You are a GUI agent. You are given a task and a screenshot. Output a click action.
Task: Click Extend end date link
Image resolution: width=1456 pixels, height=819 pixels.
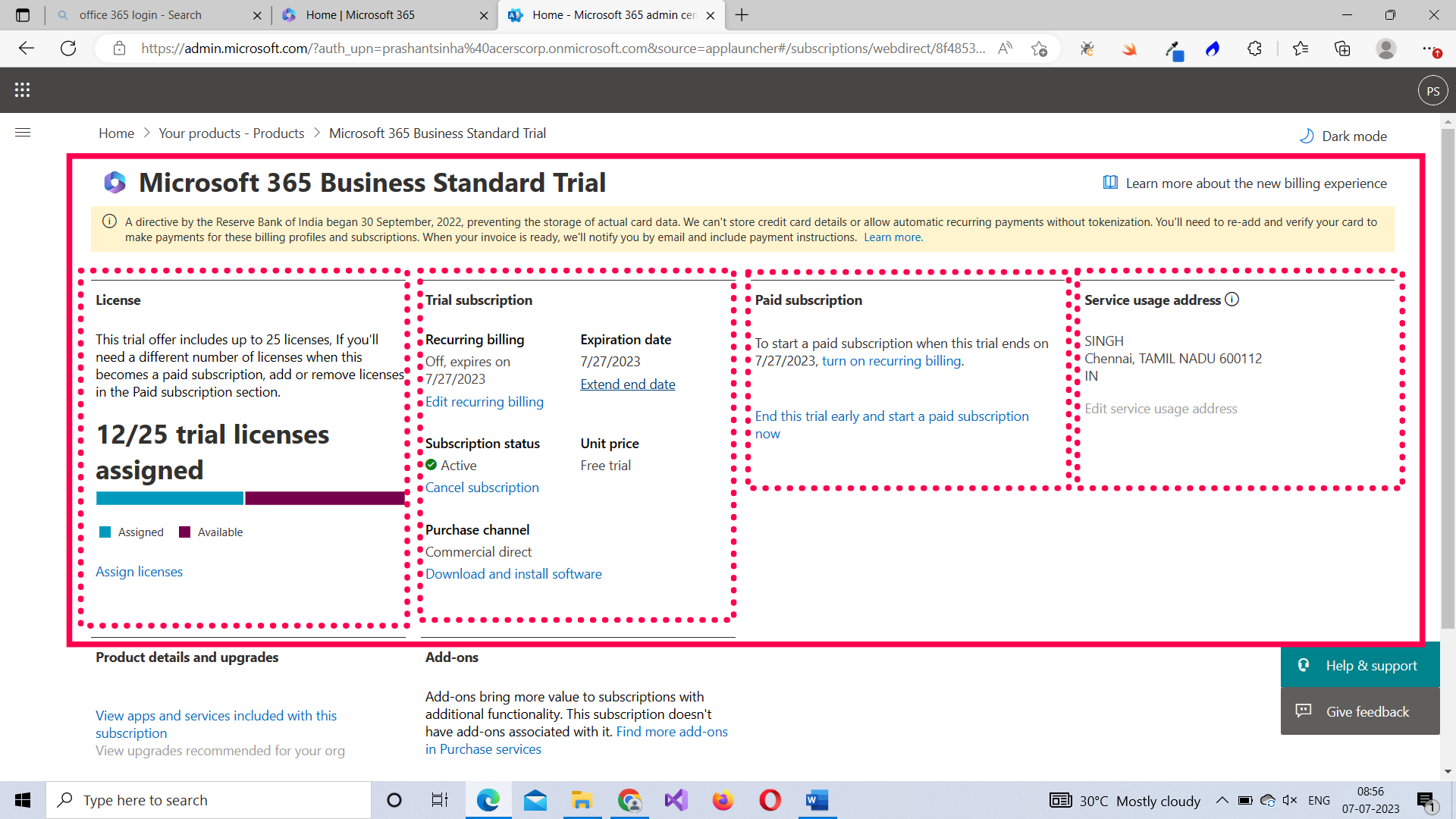pyautogui.click(x=627, y=384)
